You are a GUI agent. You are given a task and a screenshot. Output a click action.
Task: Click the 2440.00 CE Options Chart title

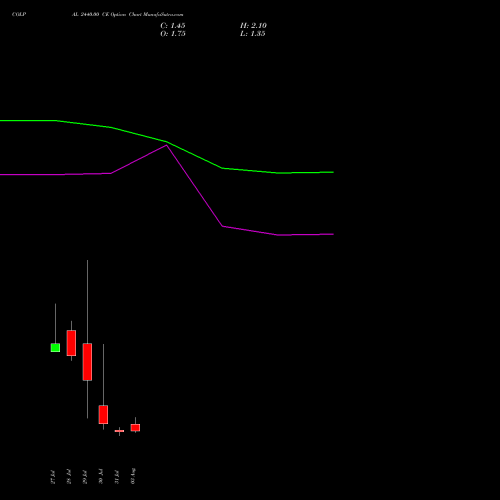(128, 14)
